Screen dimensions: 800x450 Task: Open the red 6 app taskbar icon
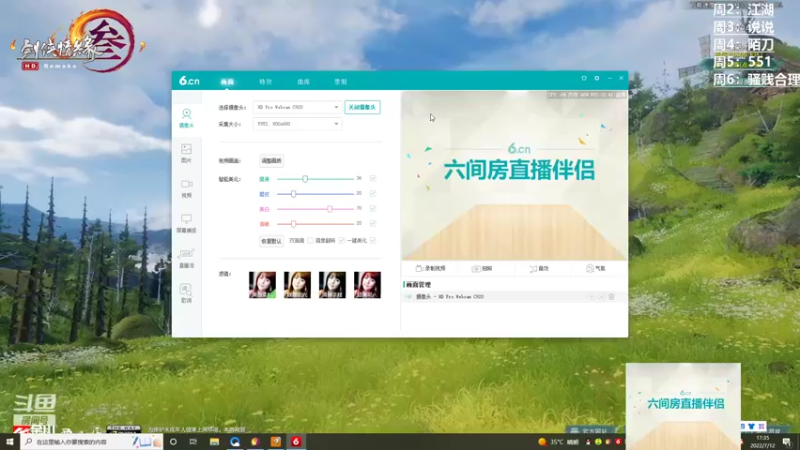(296, 442)
